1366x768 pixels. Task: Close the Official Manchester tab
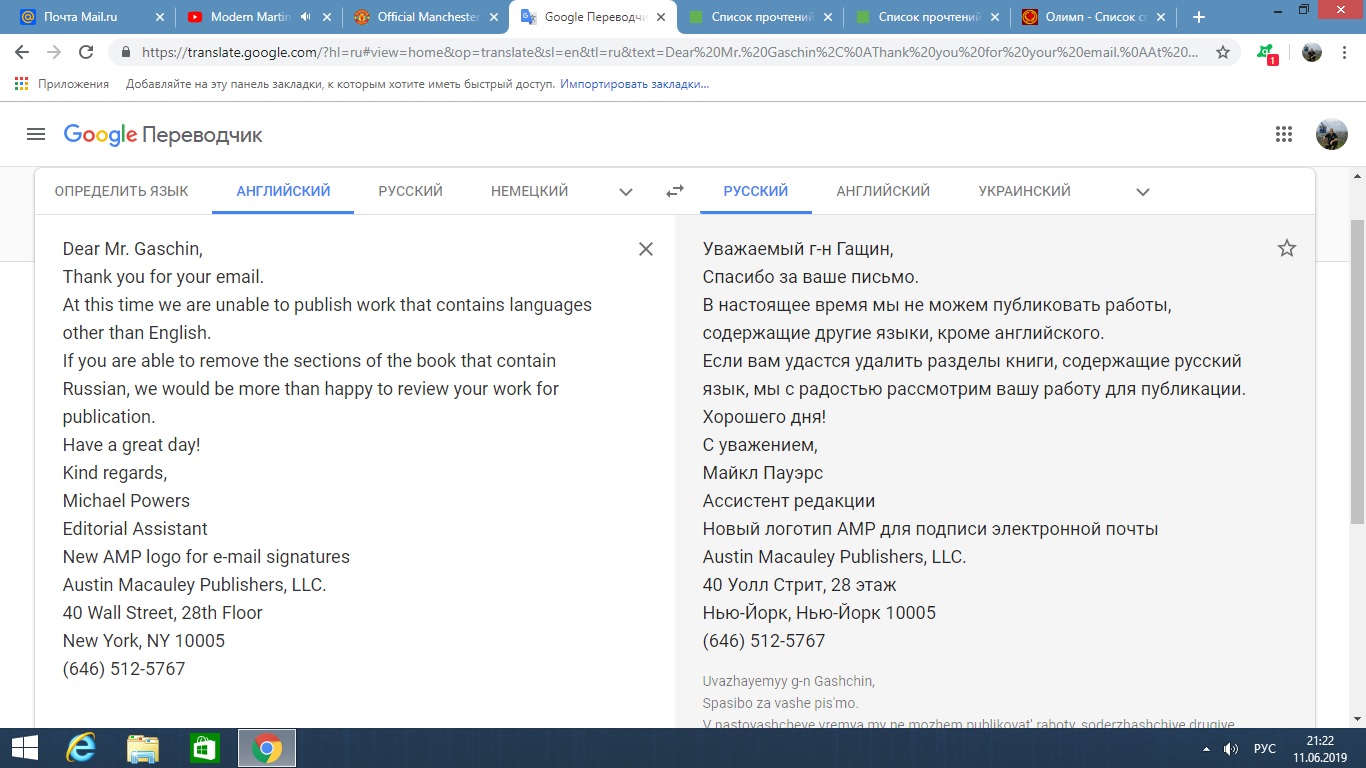pyautogui.click(x=494, y=17)
